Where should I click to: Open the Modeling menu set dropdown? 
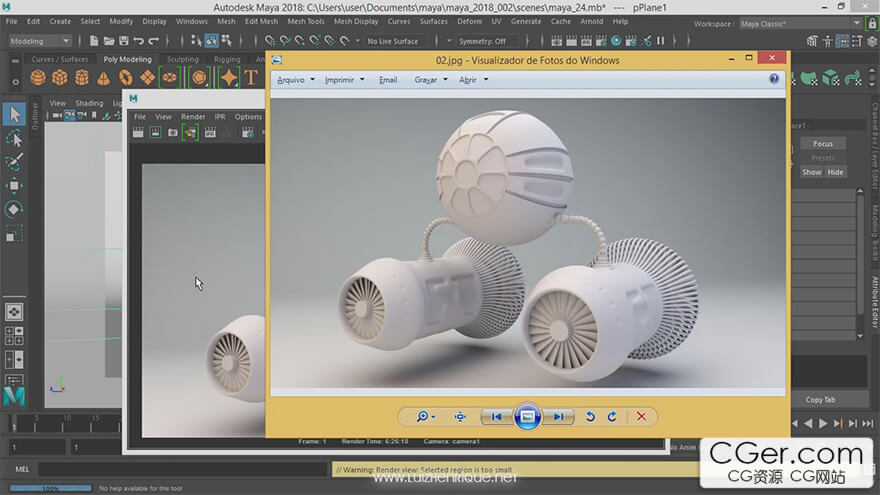(x=40, y=41)
